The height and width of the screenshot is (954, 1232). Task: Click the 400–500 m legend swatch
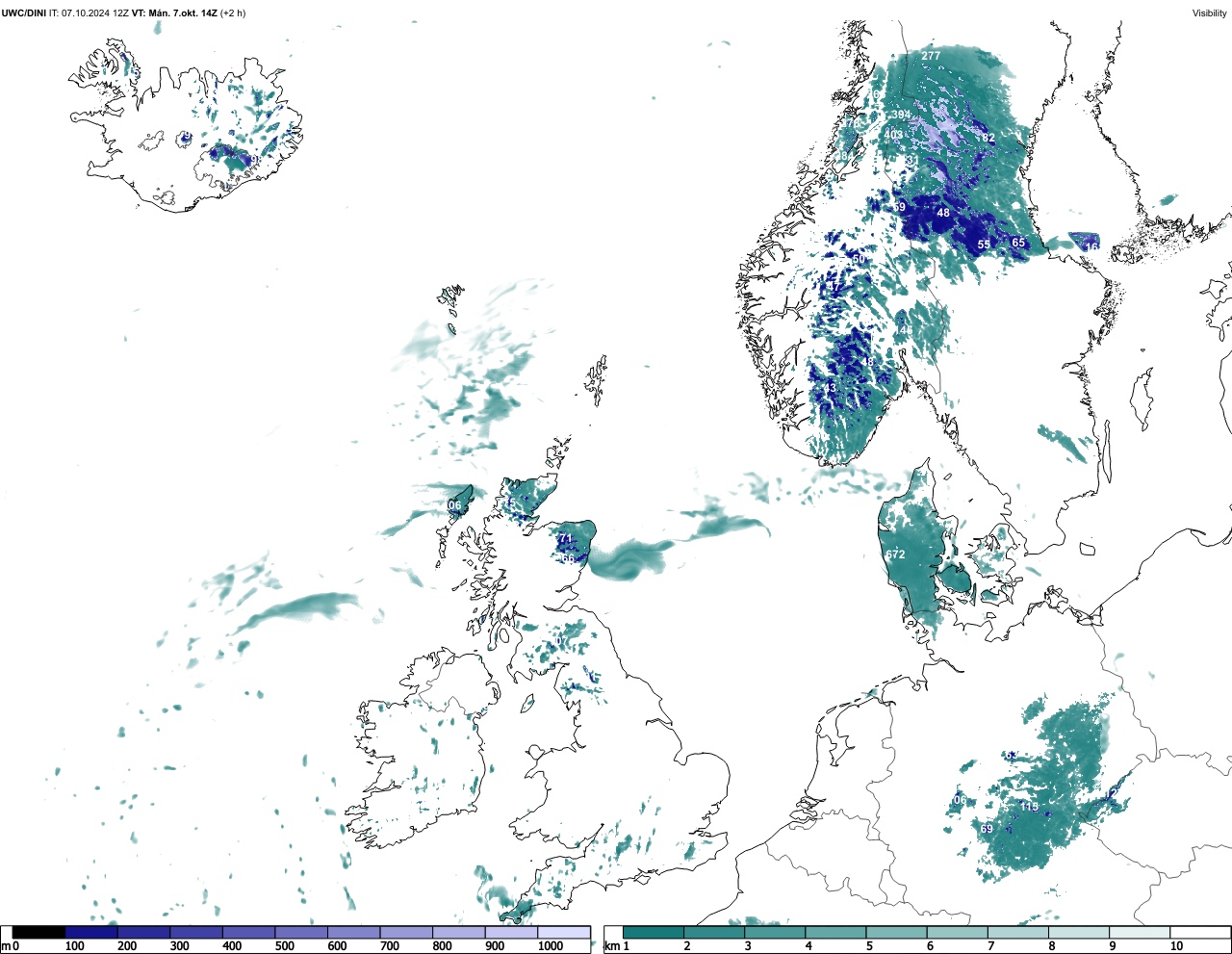(248, 932)
